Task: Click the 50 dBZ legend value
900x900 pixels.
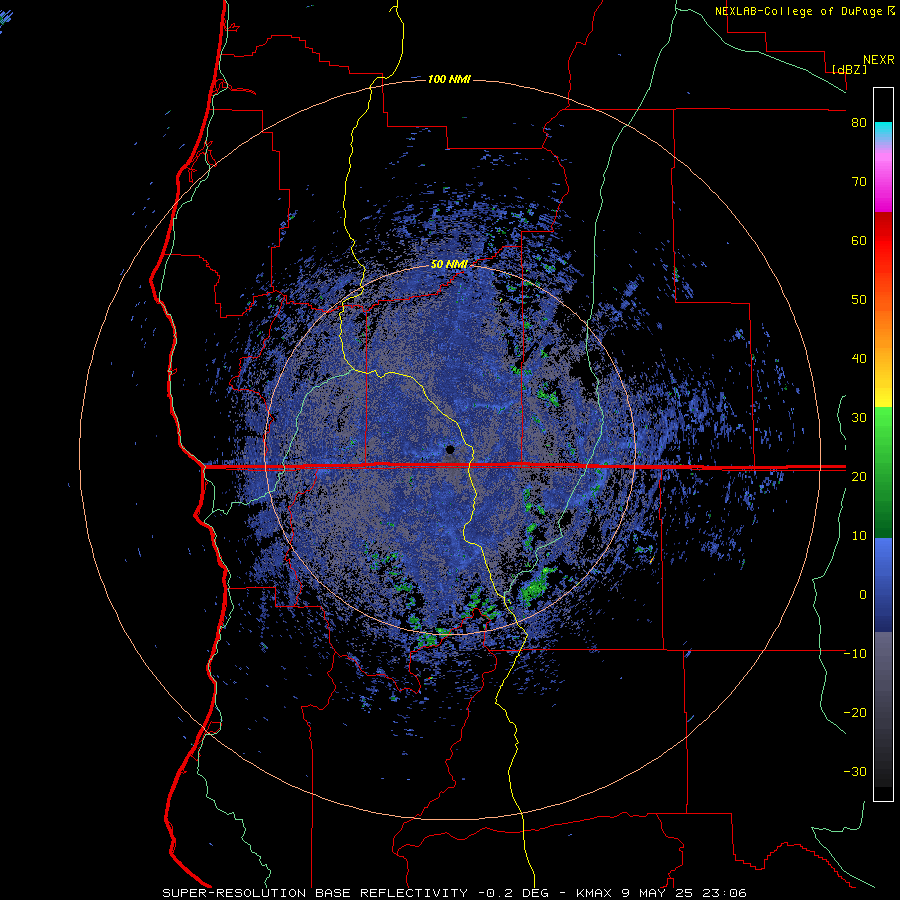Action: point(859,300)
